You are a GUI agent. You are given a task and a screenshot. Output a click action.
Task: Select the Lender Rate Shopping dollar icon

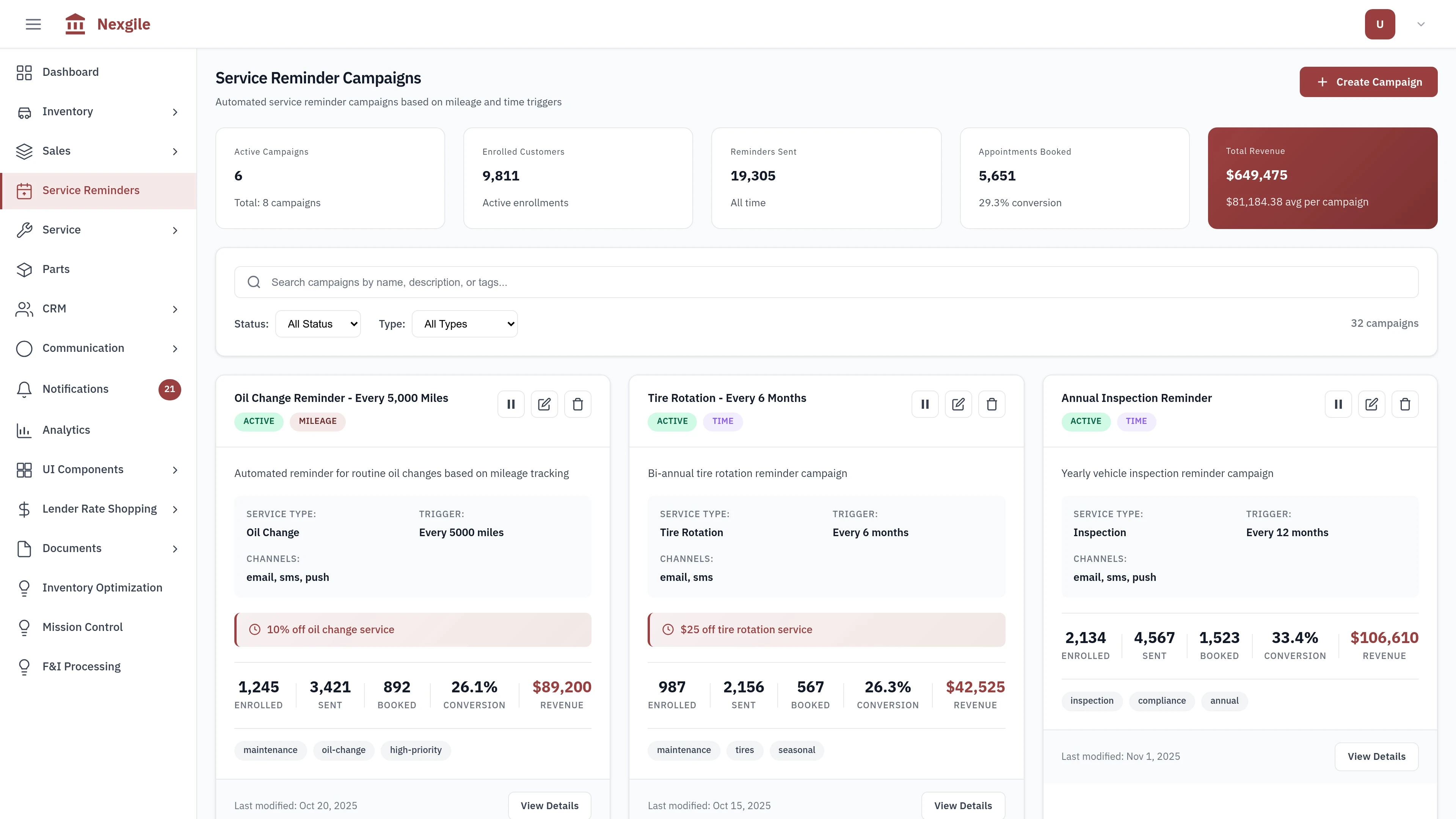(24, 509)
